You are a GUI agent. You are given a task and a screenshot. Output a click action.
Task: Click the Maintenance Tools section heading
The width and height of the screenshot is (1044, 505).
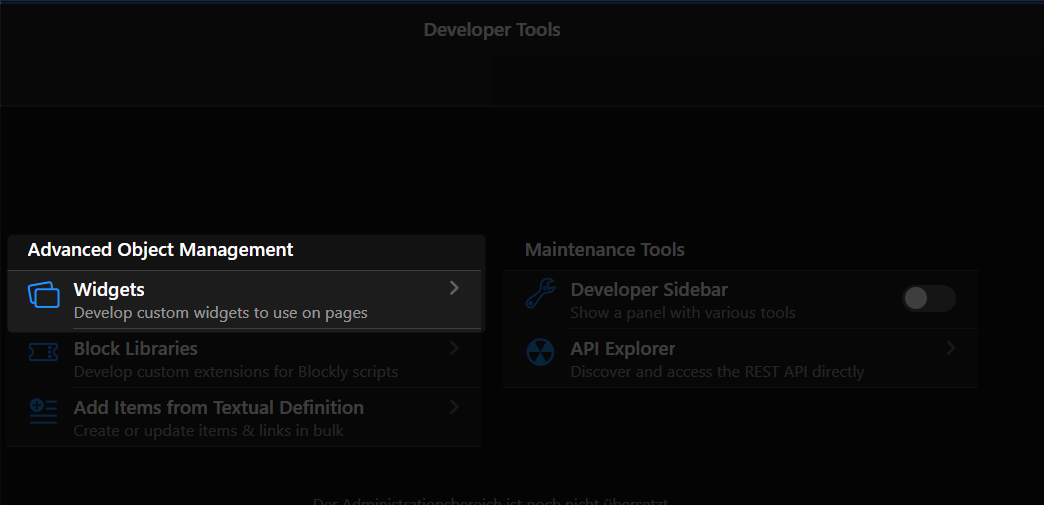604,249
